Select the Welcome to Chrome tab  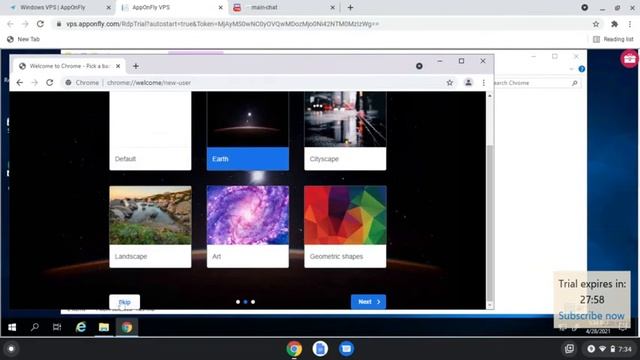(x=69, y=66)
